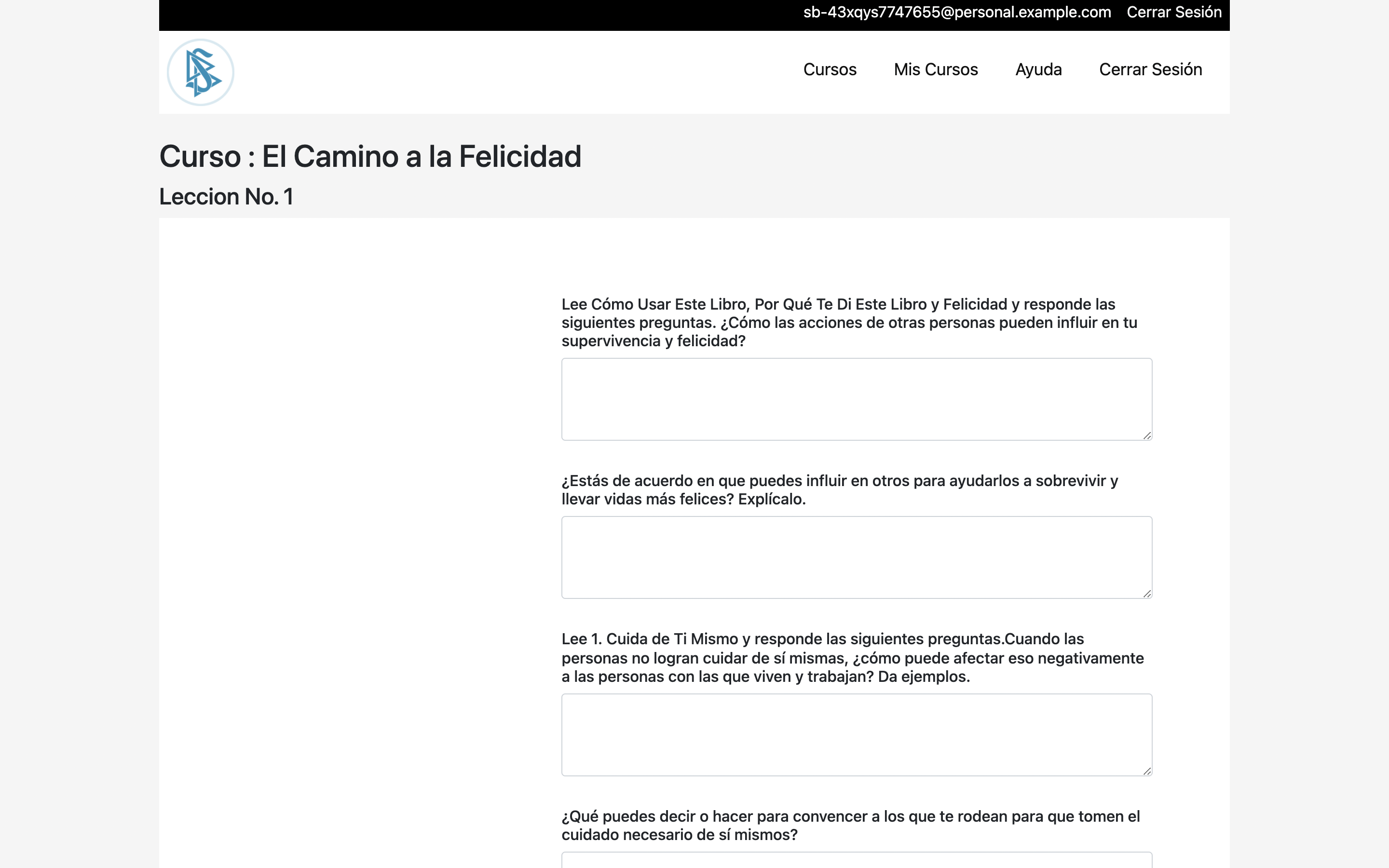Open the Ayuda menu link
The width and height of the screenshot is (1389, 868).
[1038, 69]
